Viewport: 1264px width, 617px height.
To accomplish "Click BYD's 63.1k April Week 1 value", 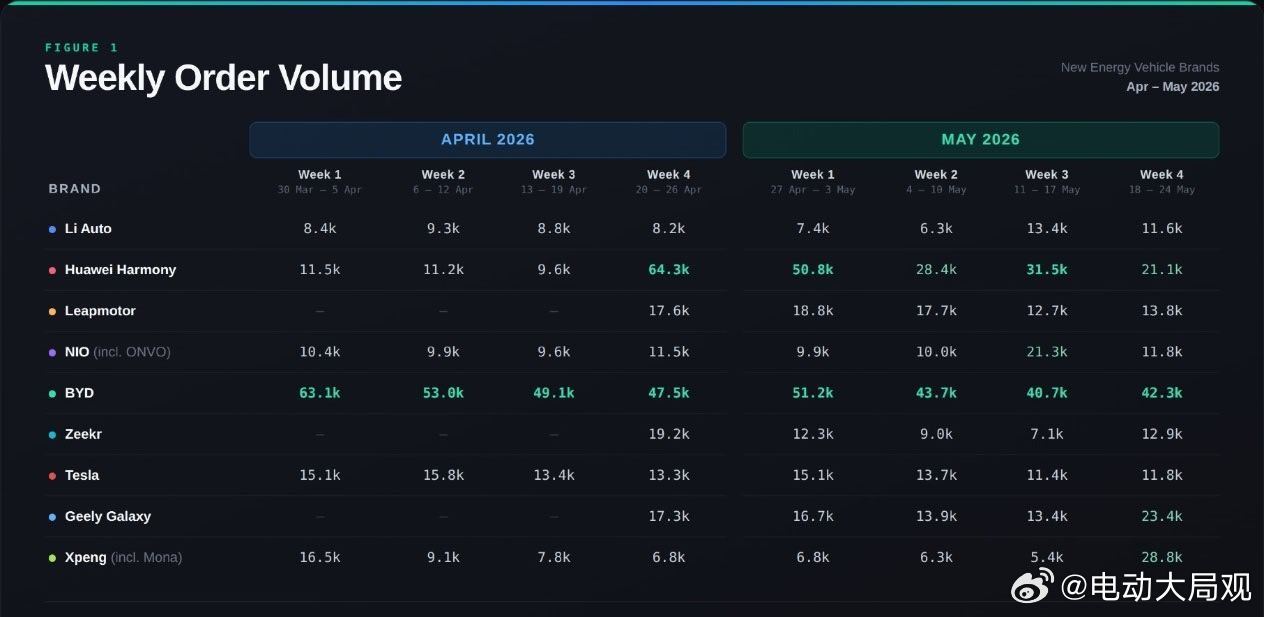I will 320,393.
